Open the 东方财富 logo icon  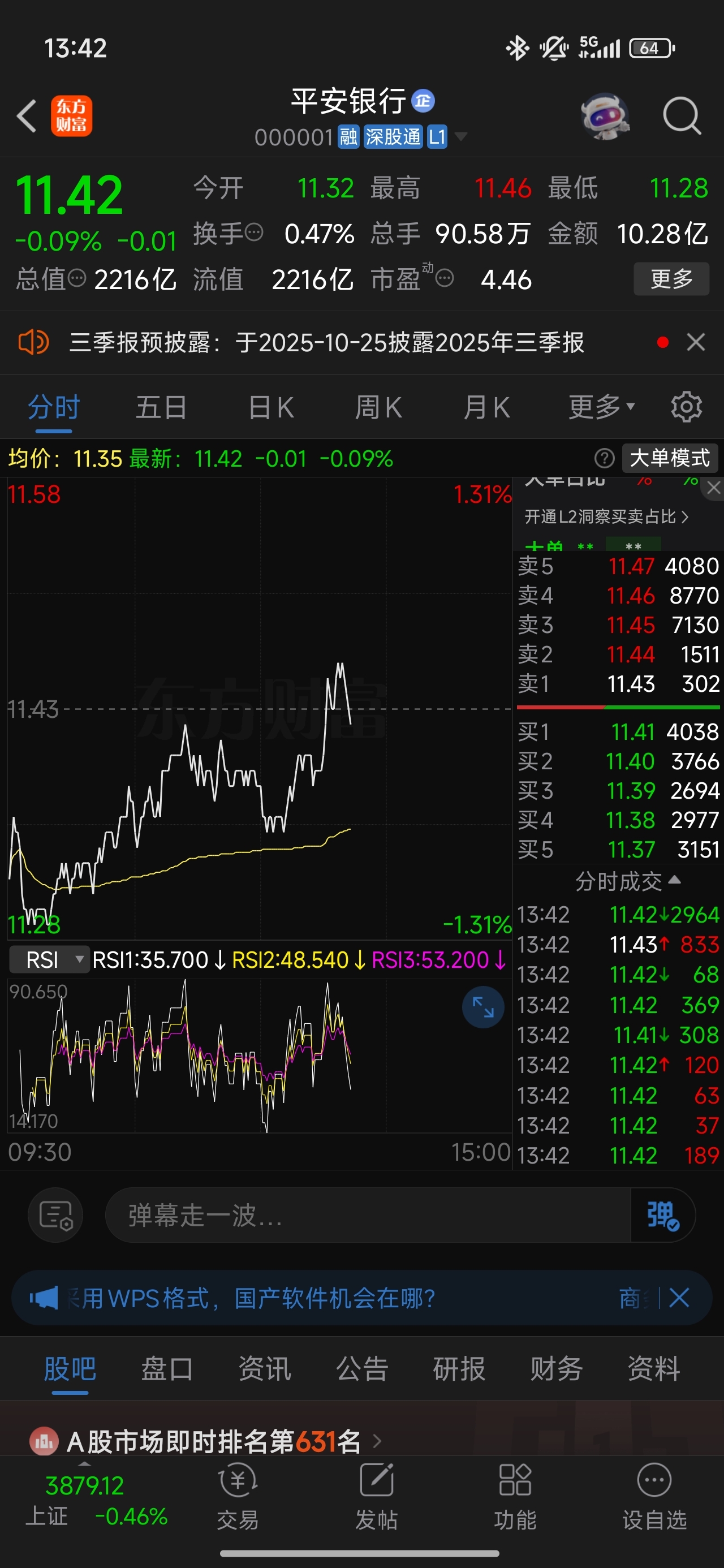71,115
